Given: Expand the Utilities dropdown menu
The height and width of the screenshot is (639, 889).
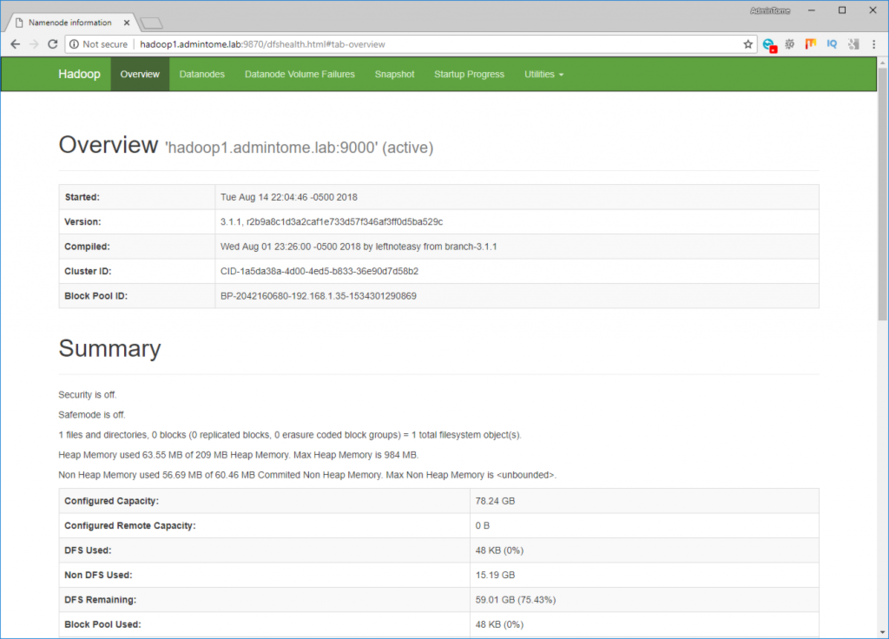Looking at the screenshot, I should [544, 74].
